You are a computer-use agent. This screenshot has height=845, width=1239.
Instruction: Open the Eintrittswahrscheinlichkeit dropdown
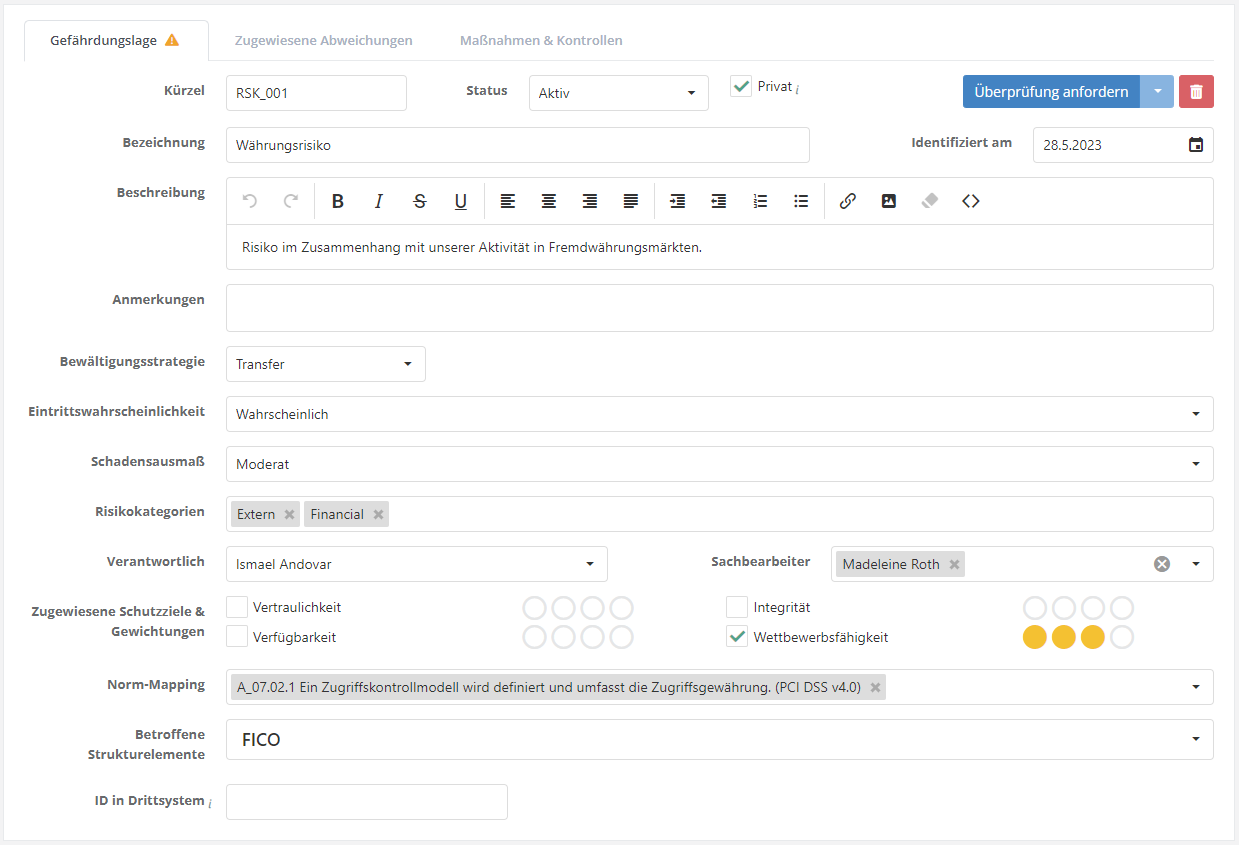pos(719,414)
